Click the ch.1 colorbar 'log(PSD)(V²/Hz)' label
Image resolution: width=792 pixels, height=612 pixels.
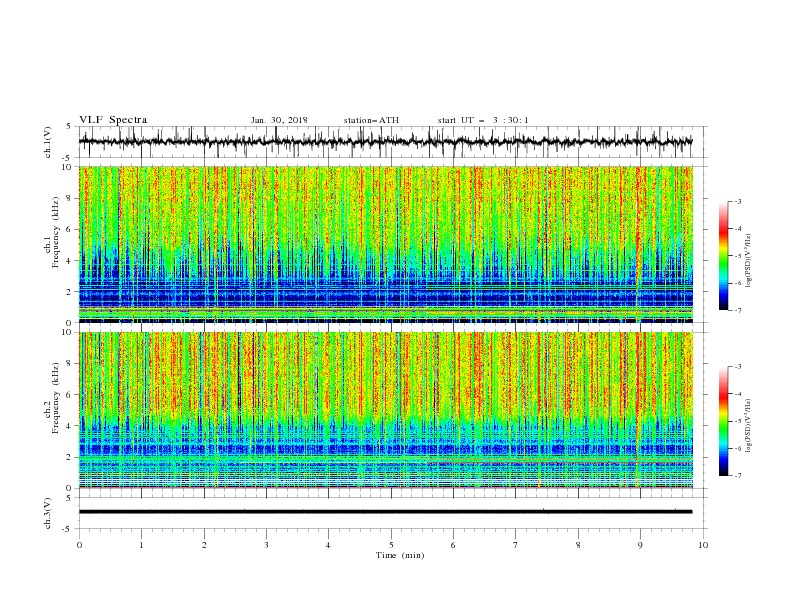[x=749, y=261]
